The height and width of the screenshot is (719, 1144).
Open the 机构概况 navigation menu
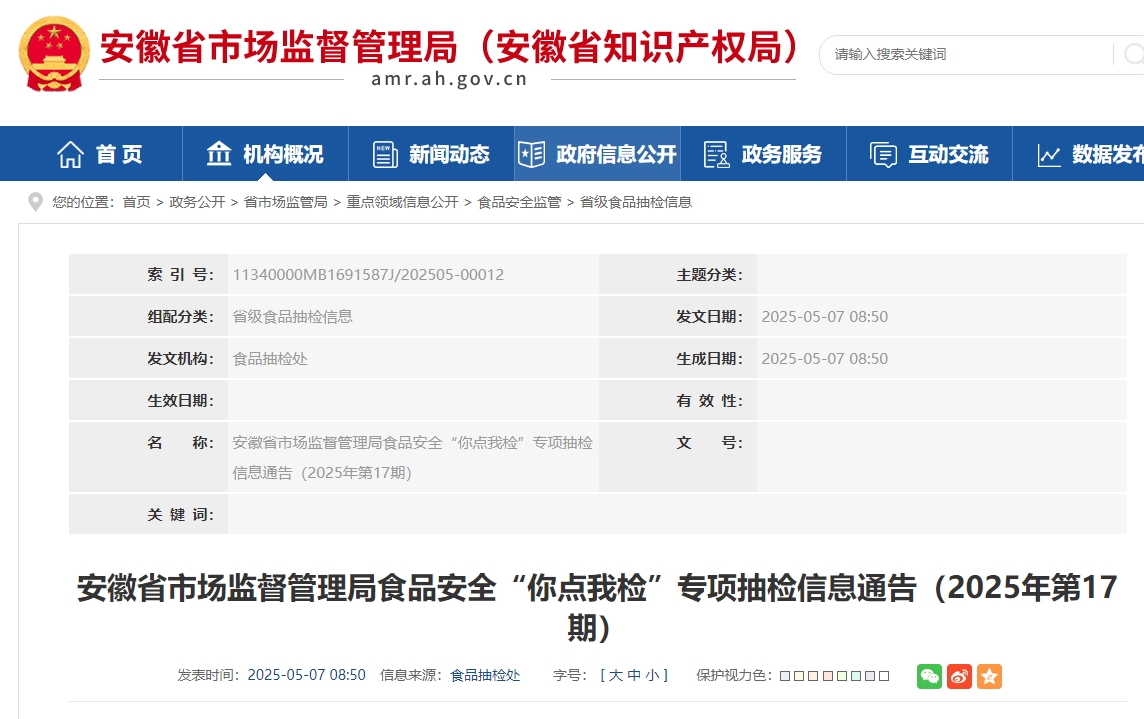[265, 154]
